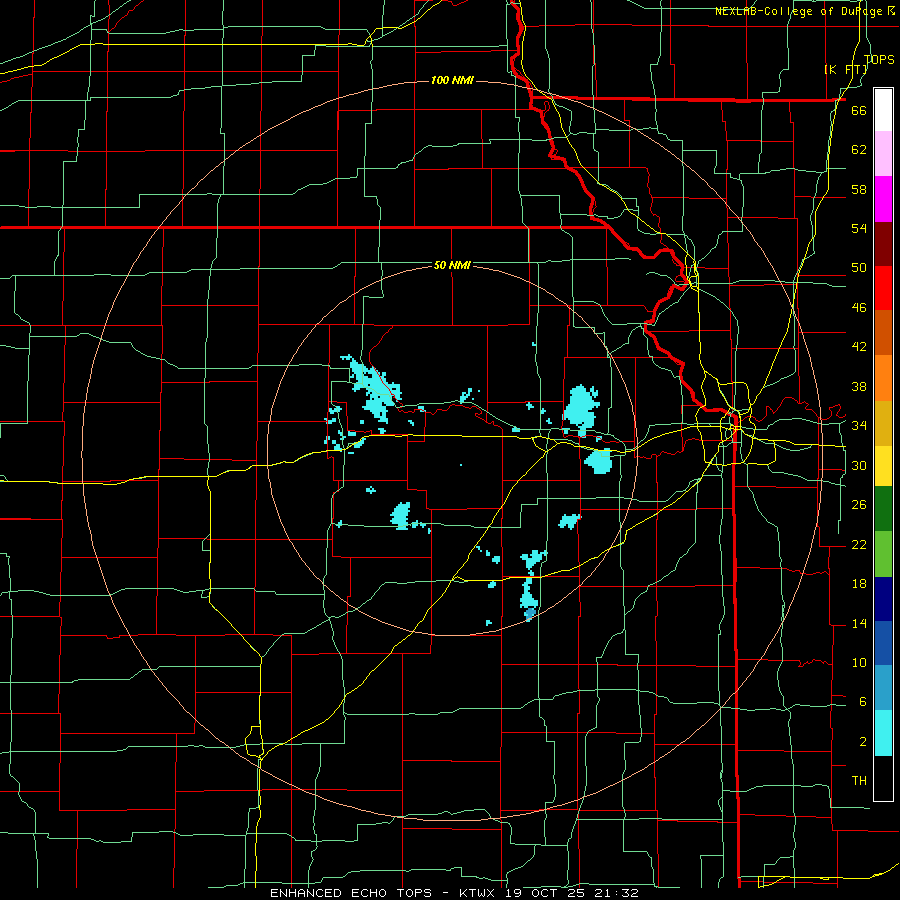
Task: Click the white swatch in the tops legend
Action: click(x=883, y=110)
